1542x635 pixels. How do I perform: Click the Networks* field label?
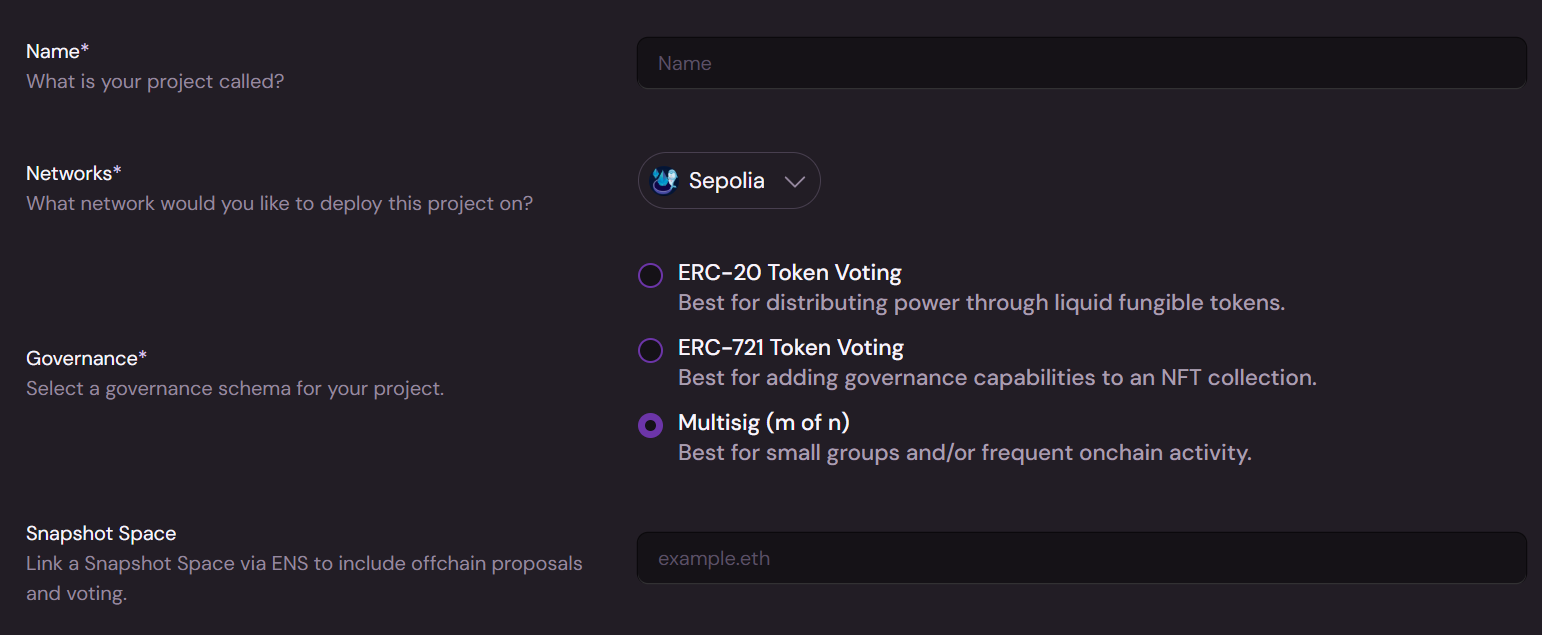74,173
